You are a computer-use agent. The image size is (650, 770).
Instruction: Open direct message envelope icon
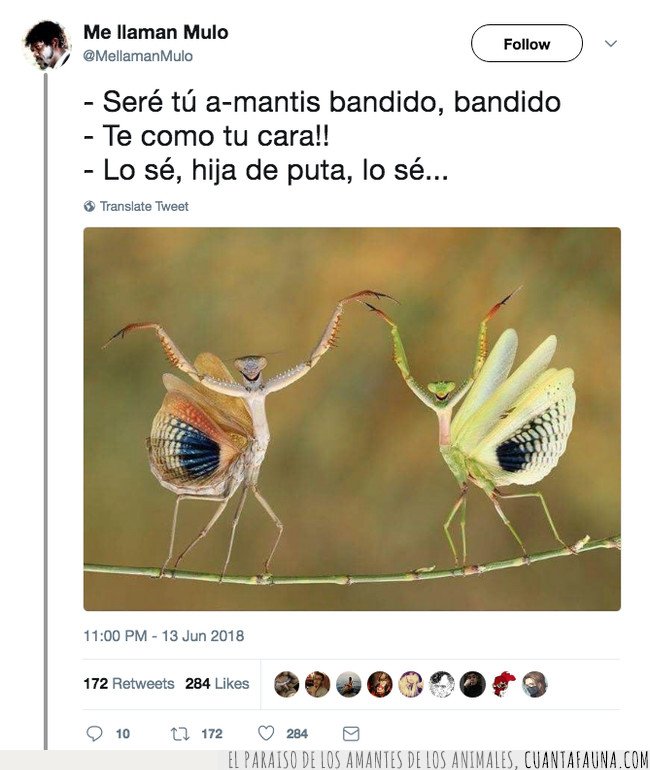click(351, 734)
